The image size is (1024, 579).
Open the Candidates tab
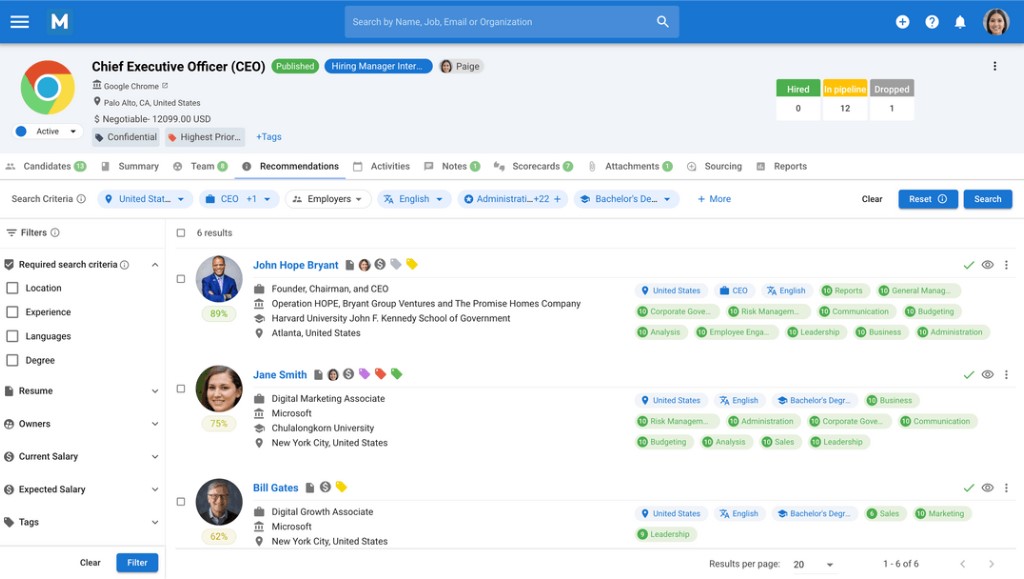tap(46, 166)
